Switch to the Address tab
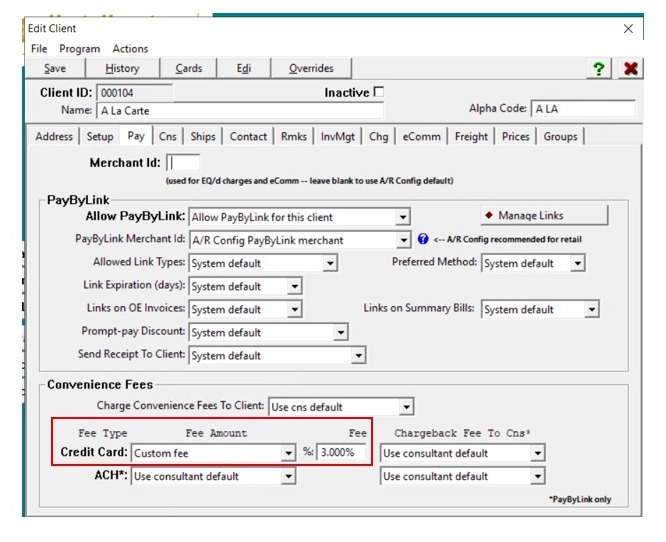 point(54,136)
